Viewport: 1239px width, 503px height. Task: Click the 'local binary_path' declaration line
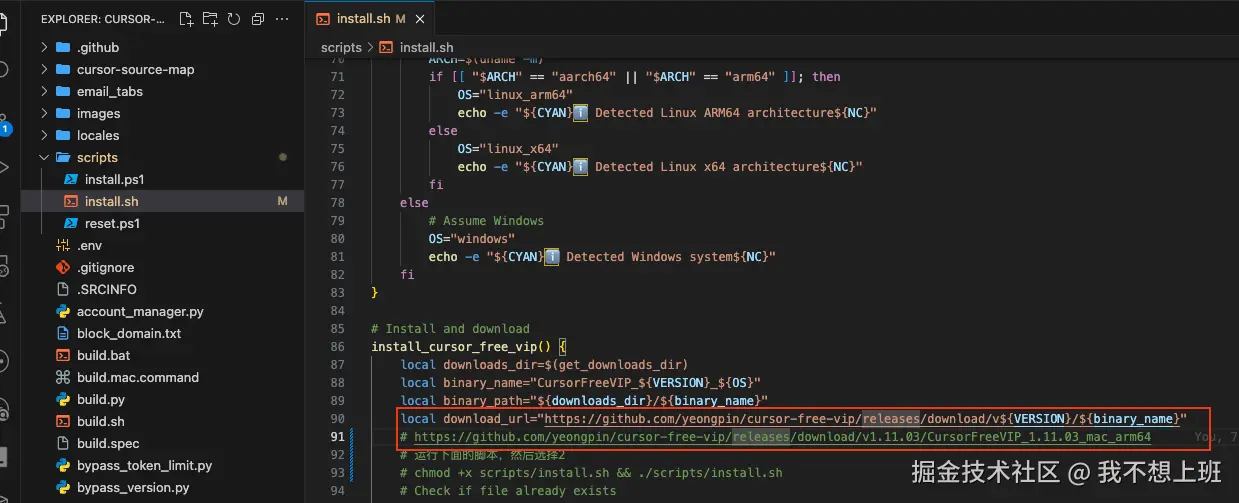[x=584, y=401]
